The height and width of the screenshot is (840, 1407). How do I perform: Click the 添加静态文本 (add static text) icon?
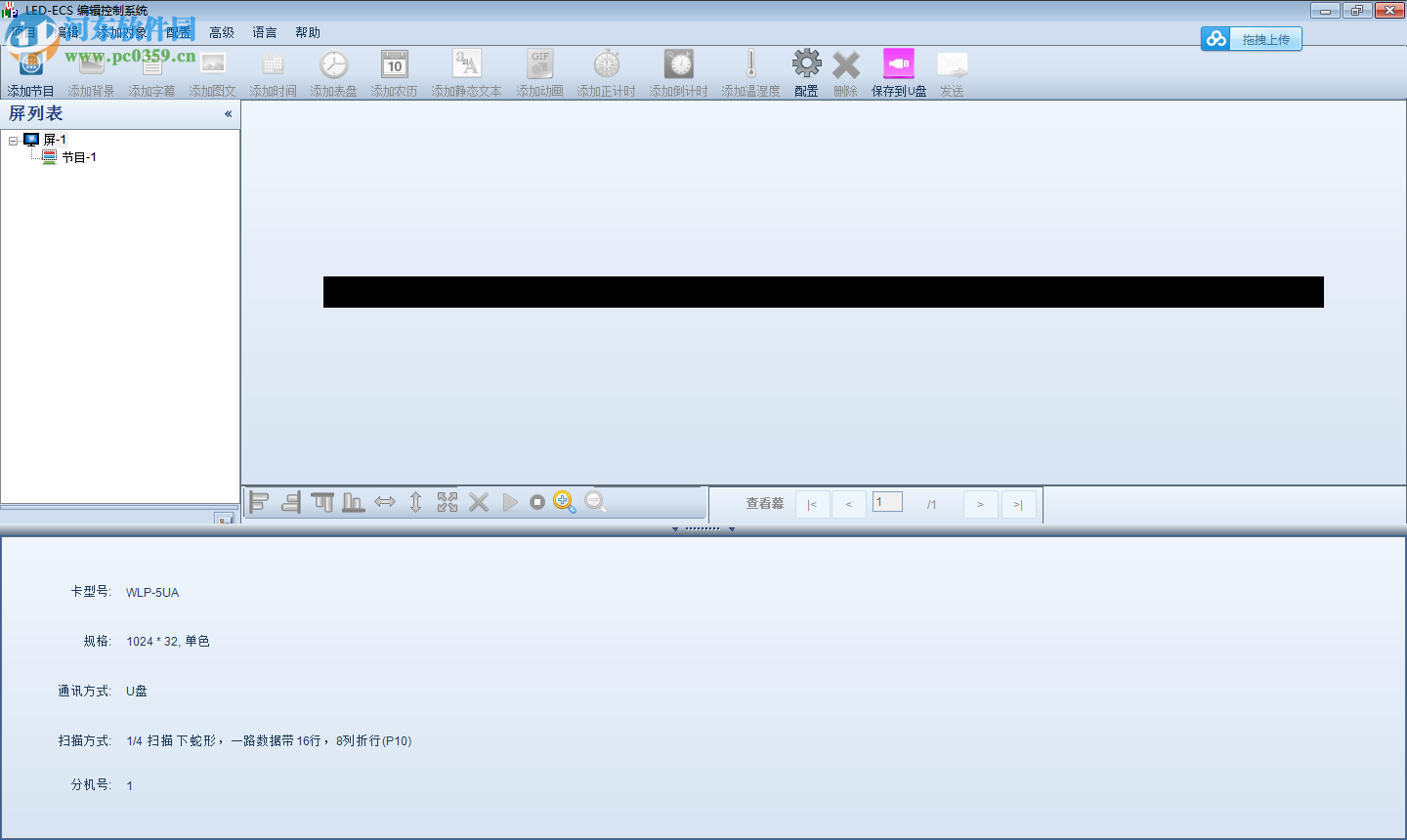tap(467, 65)
